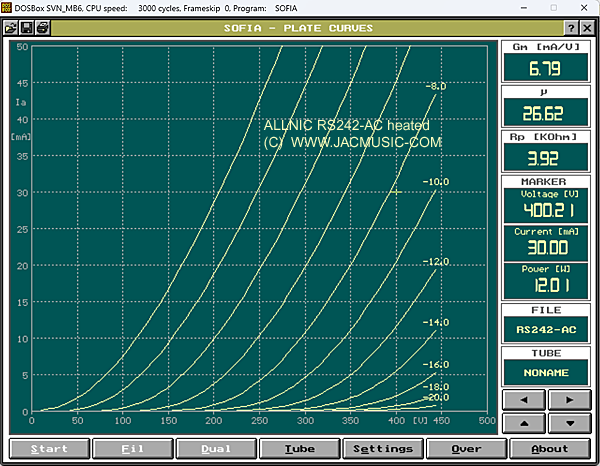Screen dimensions: 600x466
Task: Click the printer icon
Action: click(x=43, y=28)
